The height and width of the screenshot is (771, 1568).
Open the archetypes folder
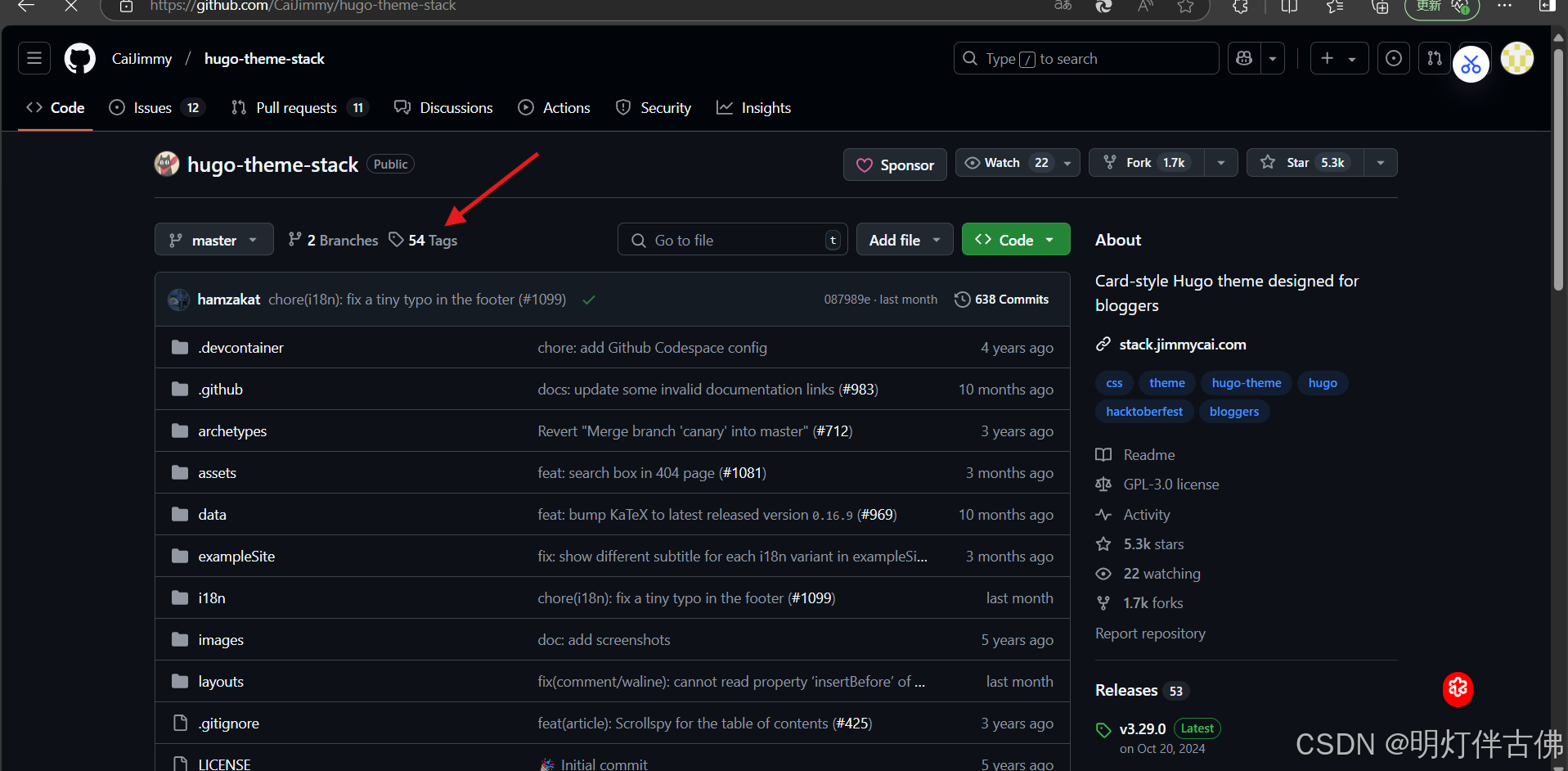232,431
